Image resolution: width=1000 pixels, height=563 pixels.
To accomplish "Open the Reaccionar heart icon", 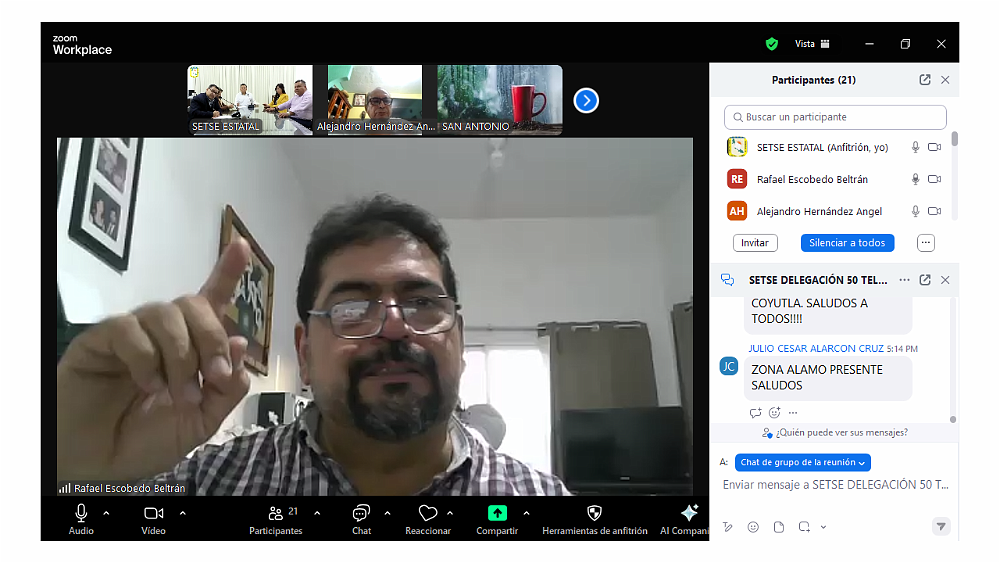I will (428, 513).
